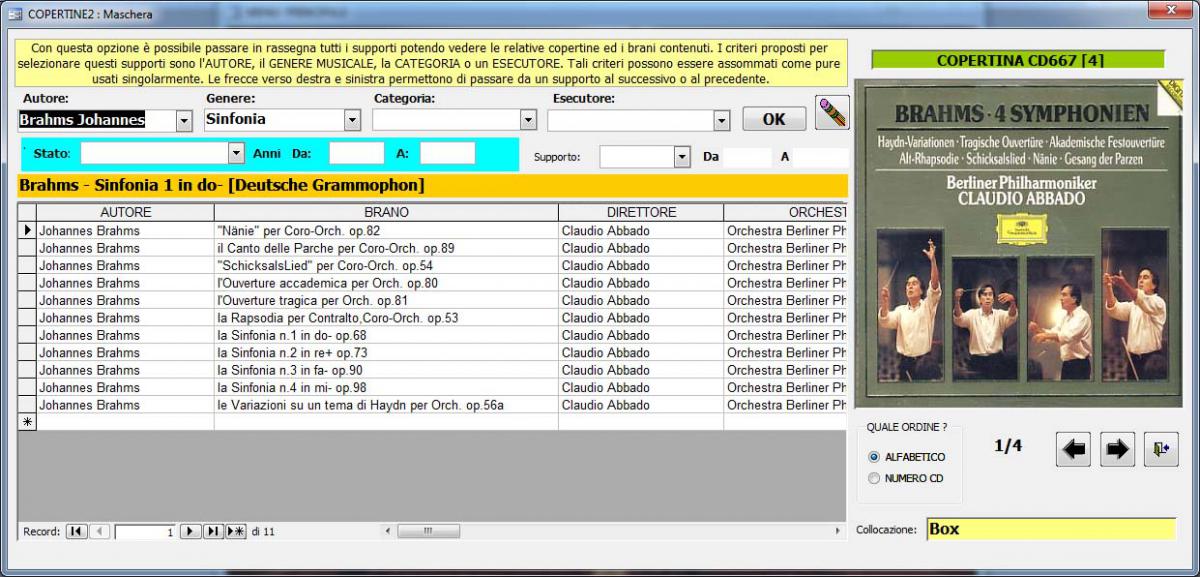Viewport: 1200px width, 577px height.
Task: Click the horizontal scrollbar thumb of table
Action: (428, 531)
